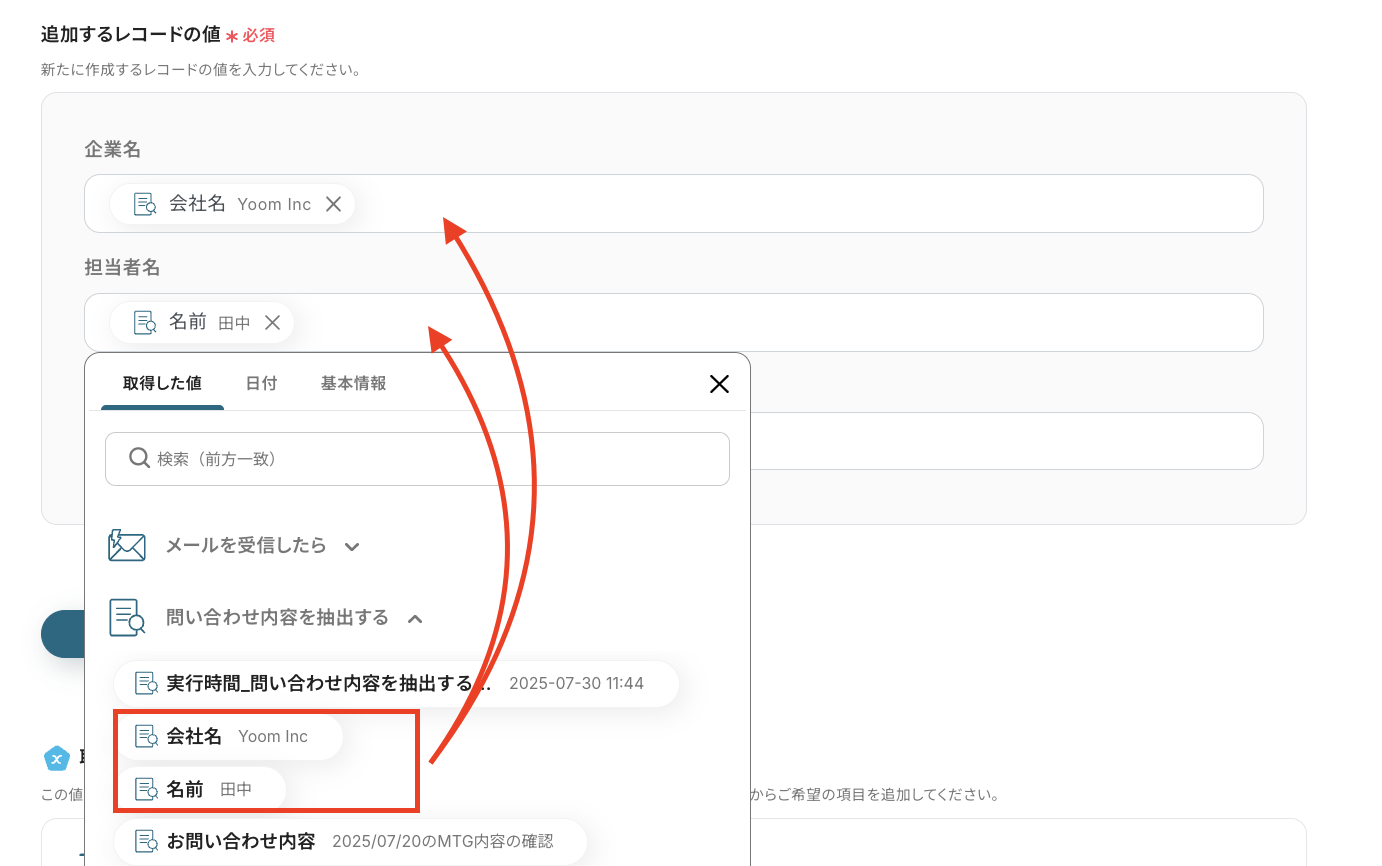Click the icon on お問い合わせ内容 list item
The width and height of the screenshot is (1382, 866).
point(147,842)
